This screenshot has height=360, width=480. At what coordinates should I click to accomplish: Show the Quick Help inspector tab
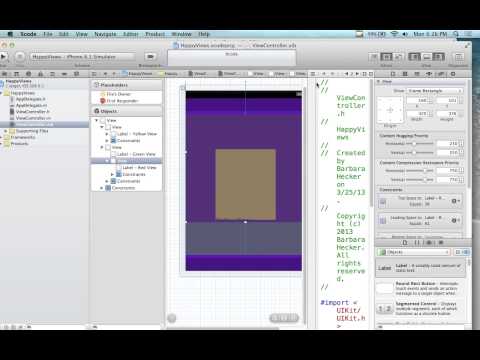(x=405, y=74)
